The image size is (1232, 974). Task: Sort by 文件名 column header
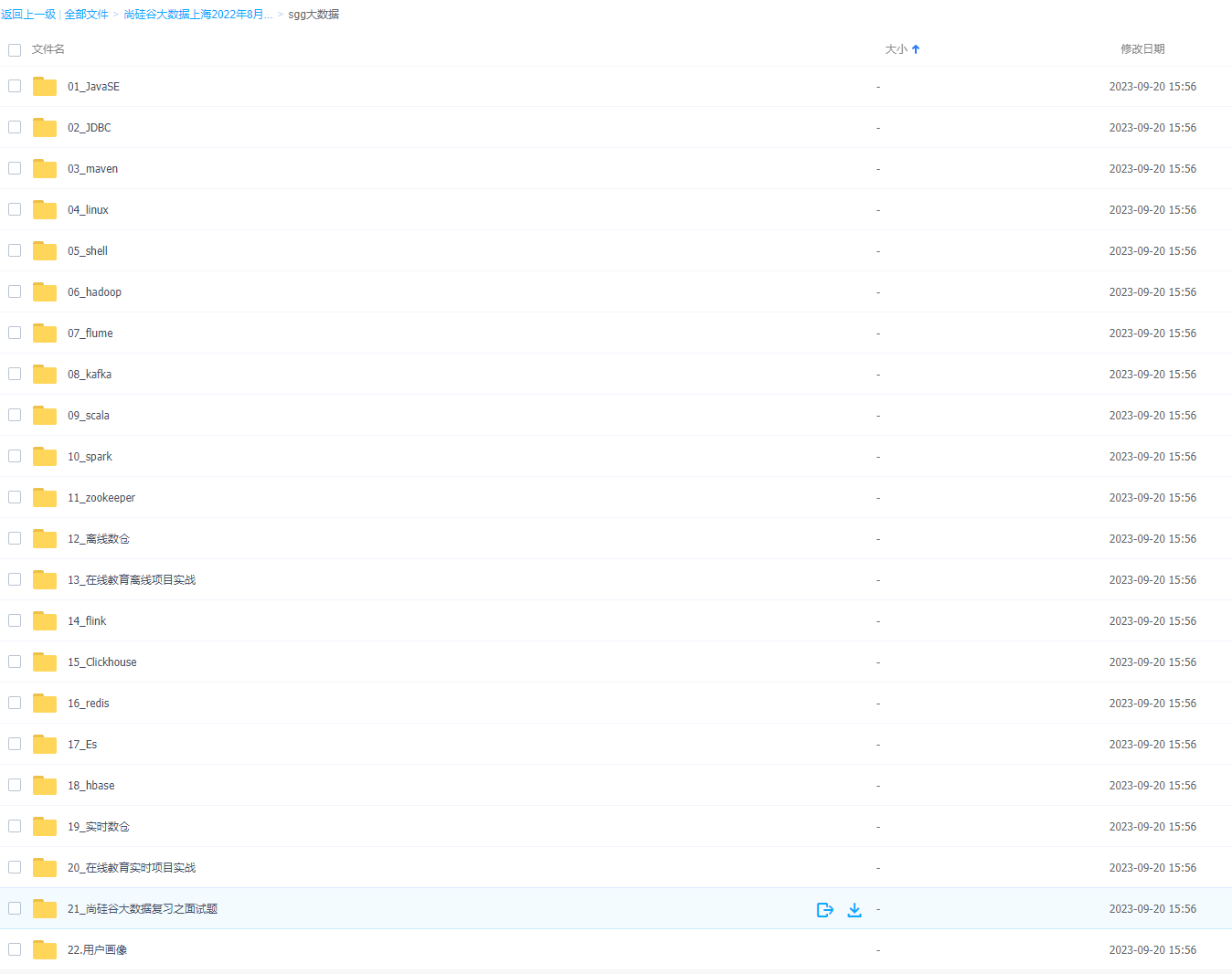[x=48, y=49]
